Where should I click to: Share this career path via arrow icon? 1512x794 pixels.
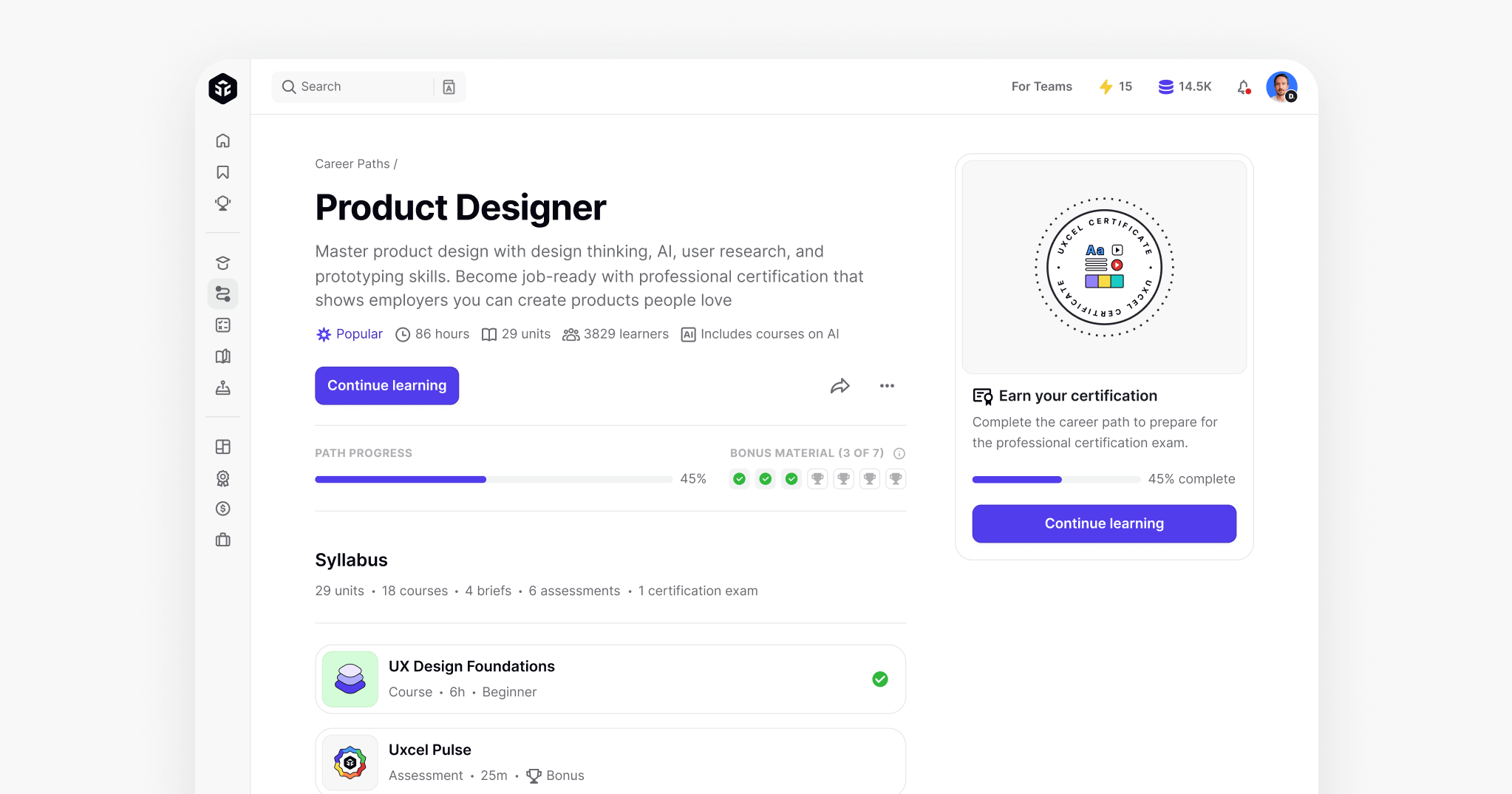[x=840, y=386]
